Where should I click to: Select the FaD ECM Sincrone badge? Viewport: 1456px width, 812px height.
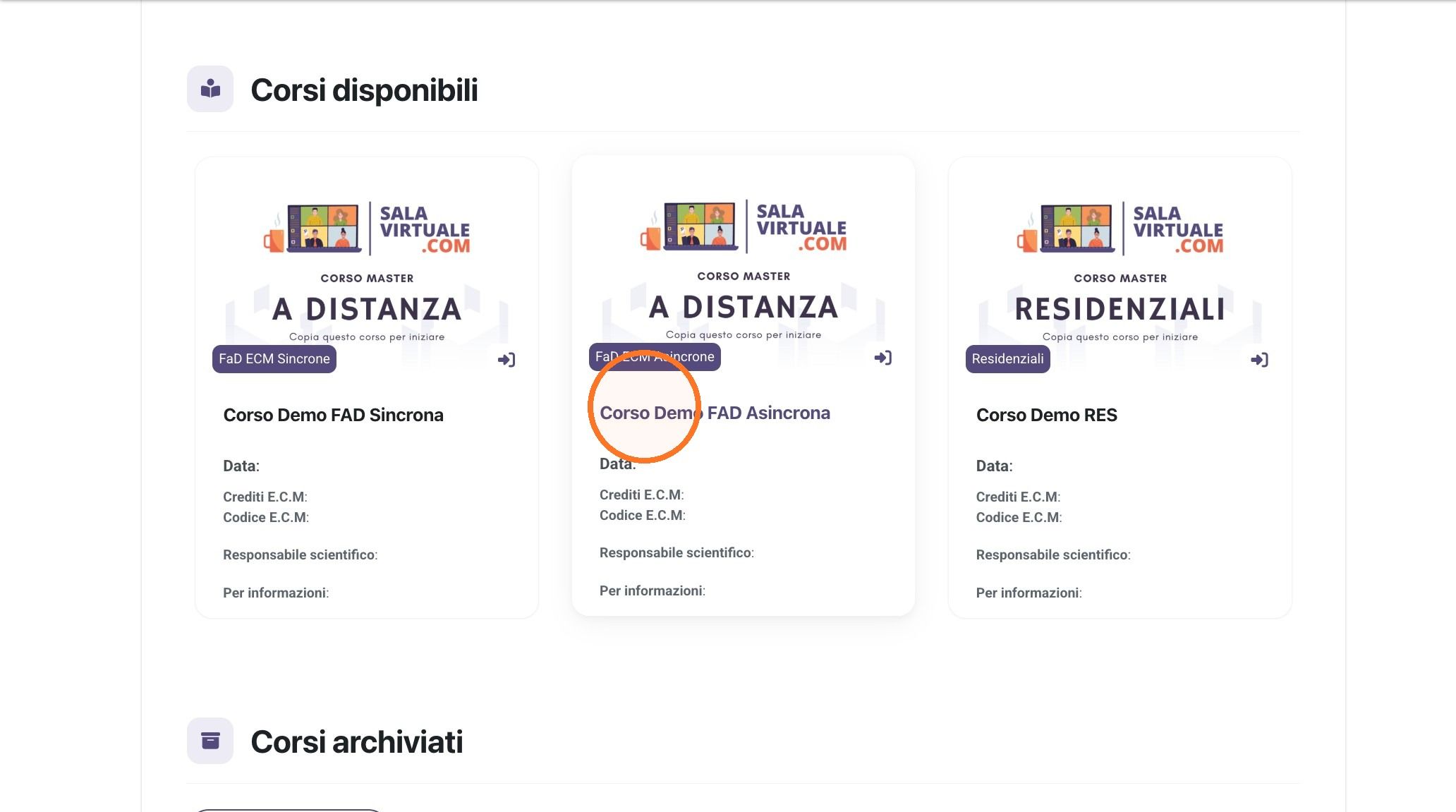274,359
